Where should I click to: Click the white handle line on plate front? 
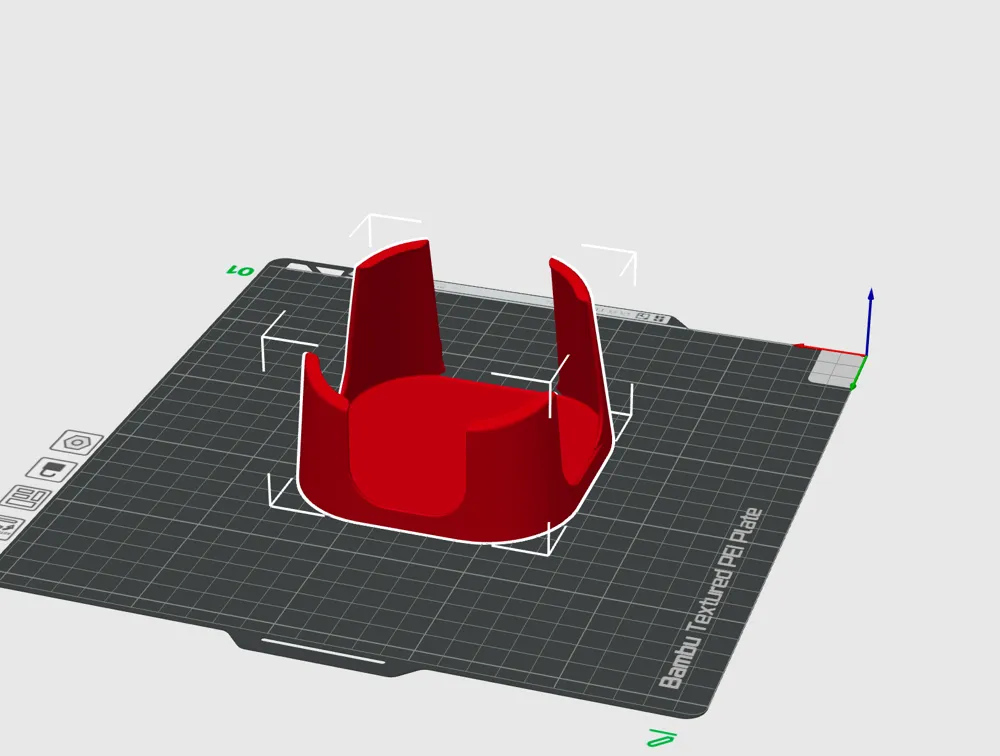pyautogui.click(x=323, y=651)
